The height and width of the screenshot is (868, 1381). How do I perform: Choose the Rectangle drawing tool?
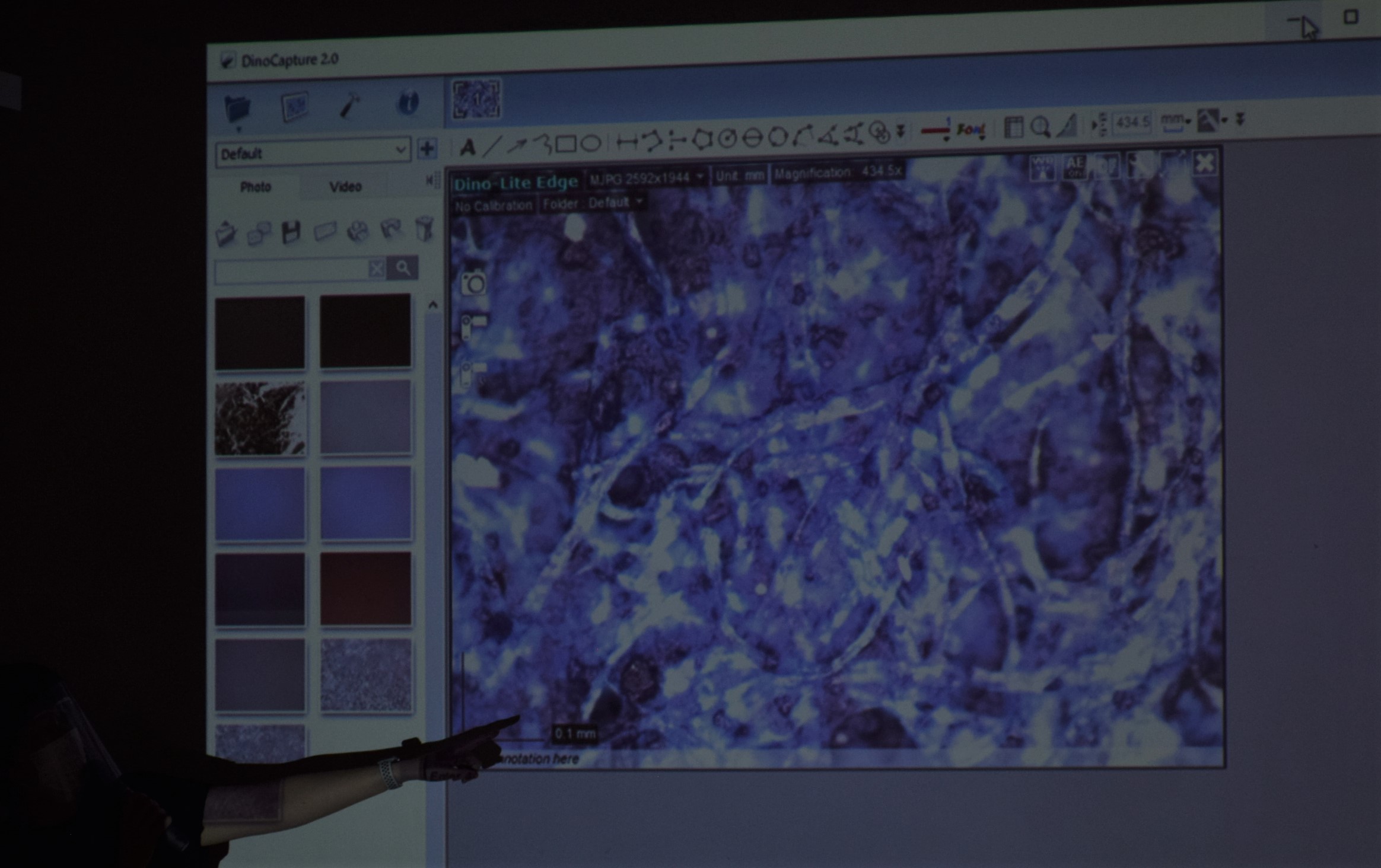click(565, 143)
